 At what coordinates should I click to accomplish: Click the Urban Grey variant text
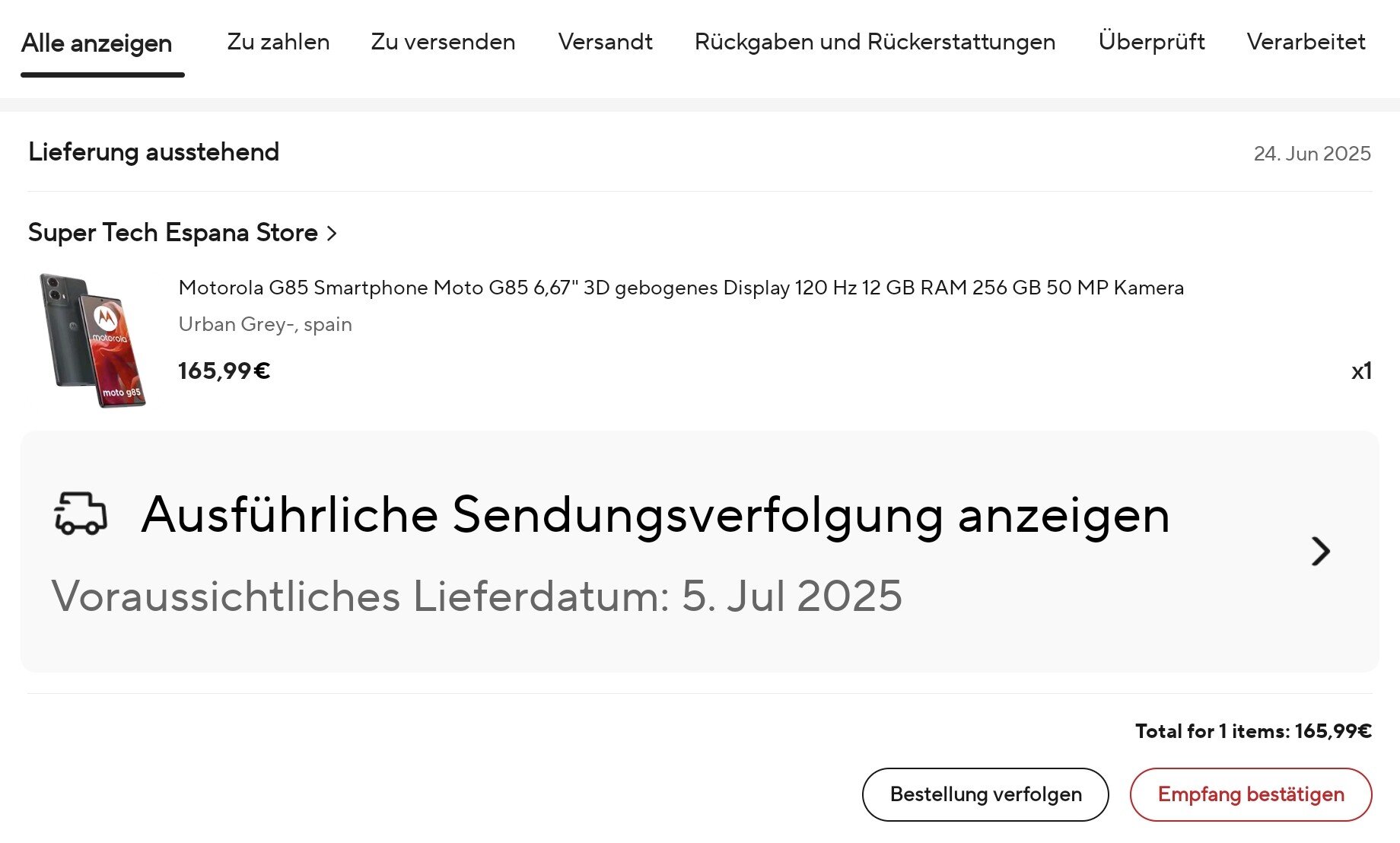[x=265, y=324]
